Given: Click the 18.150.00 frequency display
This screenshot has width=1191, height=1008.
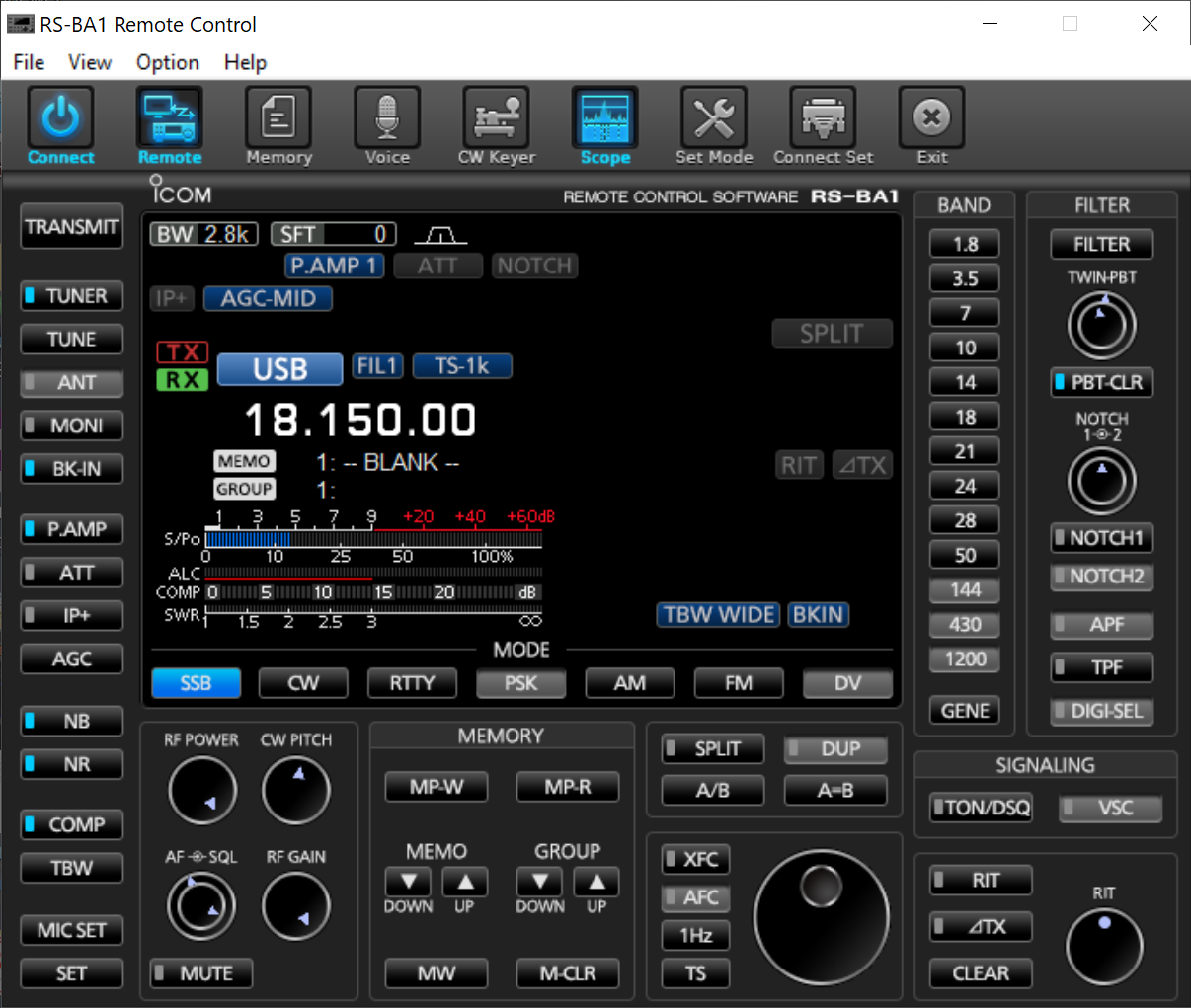Looking at the screenshot, I should click(x=360, y=420).
